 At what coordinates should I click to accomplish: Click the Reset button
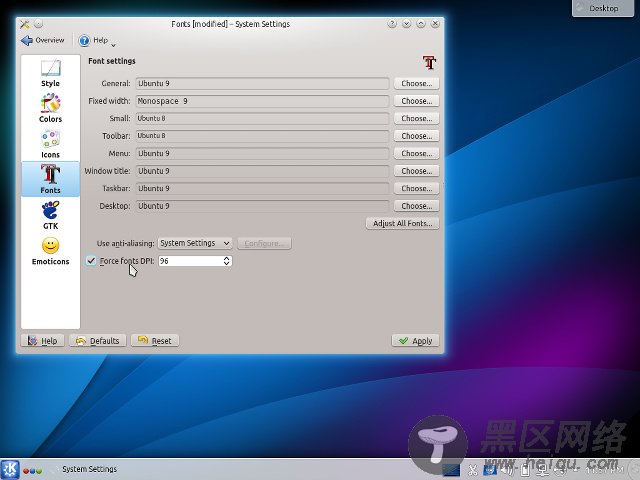click(x=155, y=341)
